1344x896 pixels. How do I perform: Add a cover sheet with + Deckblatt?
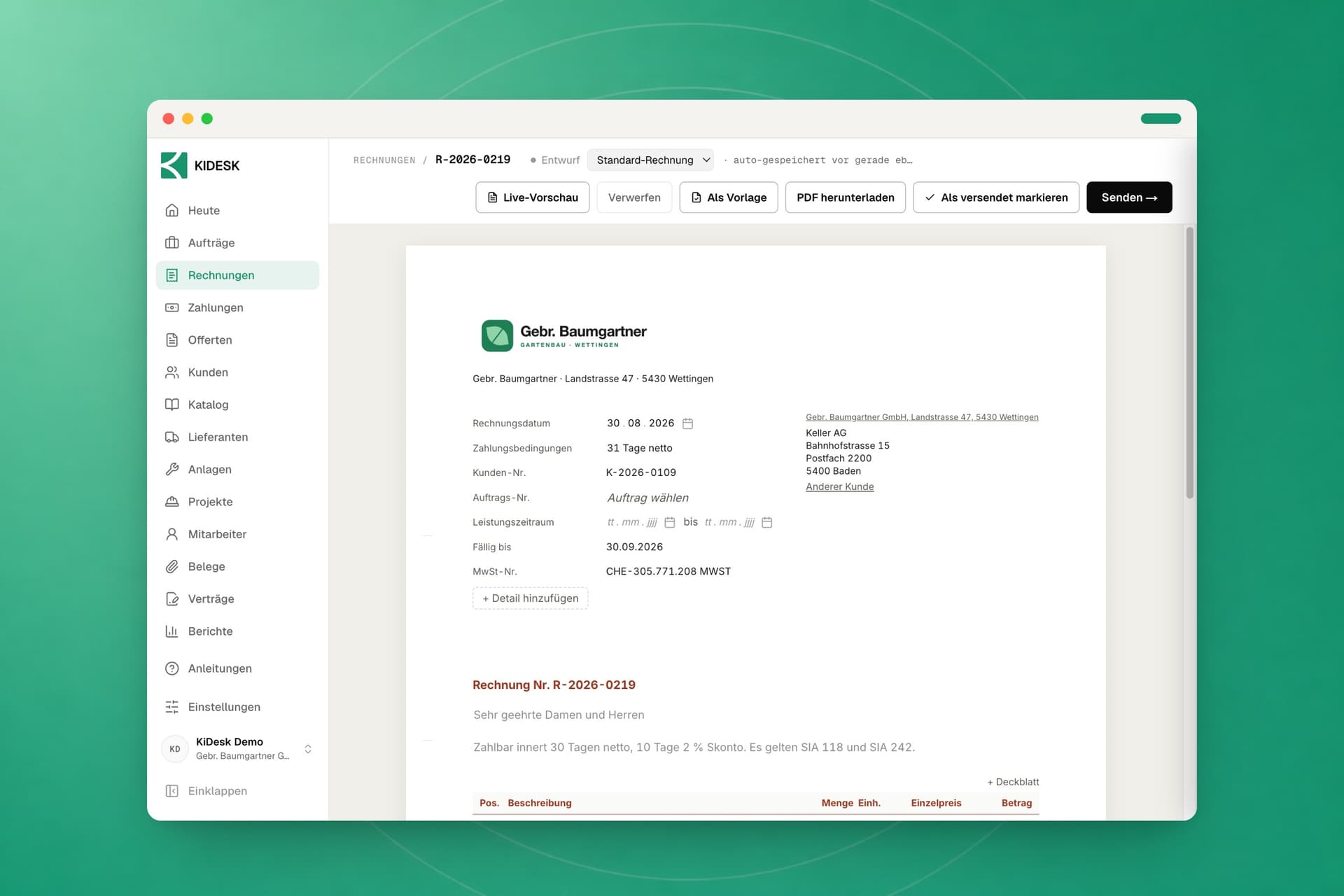[1013, 782]
